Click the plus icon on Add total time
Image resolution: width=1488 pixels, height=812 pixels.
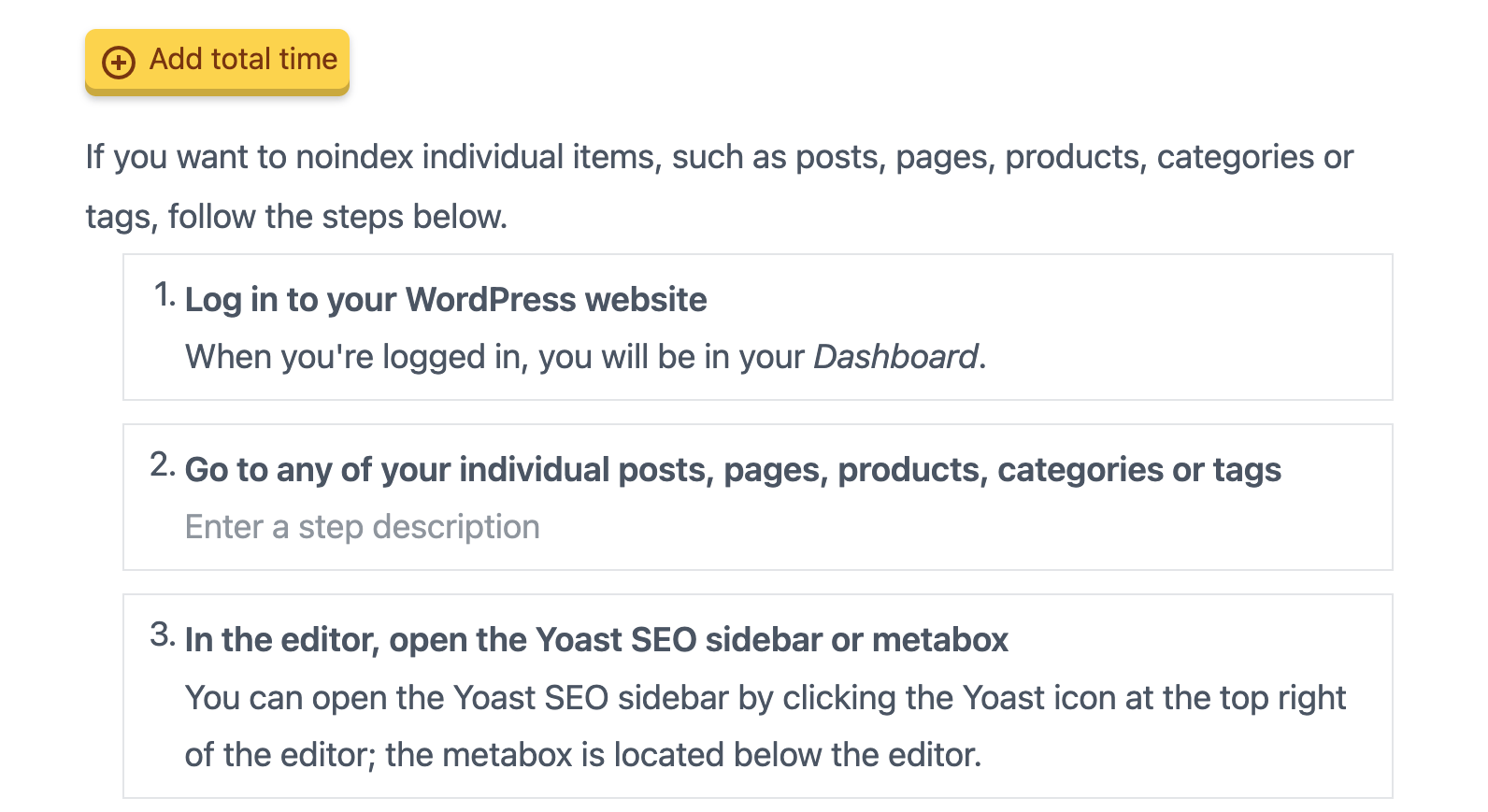click(x=119, y=62)
